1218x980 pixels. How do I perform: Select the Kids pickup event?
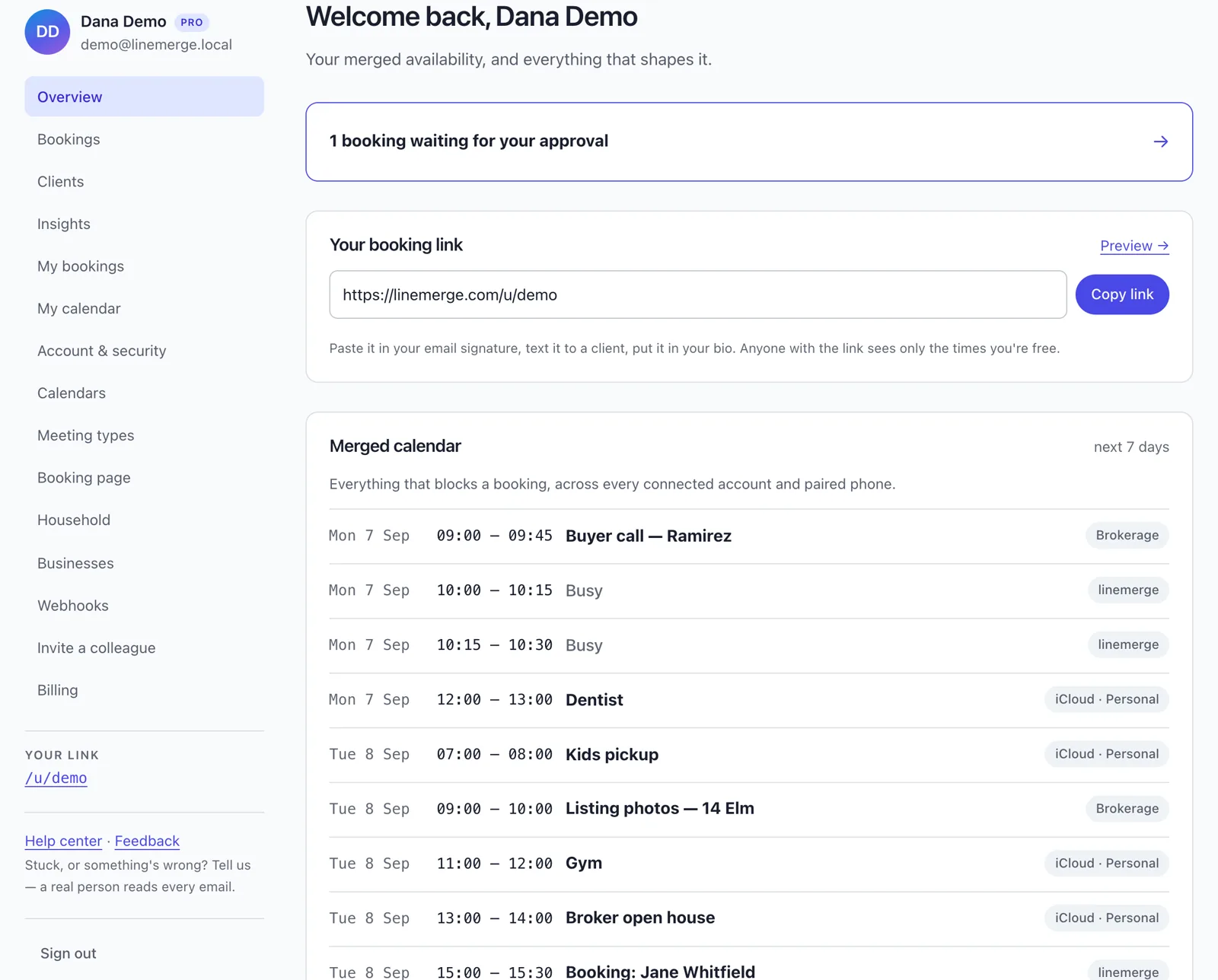tap(612, 755)
